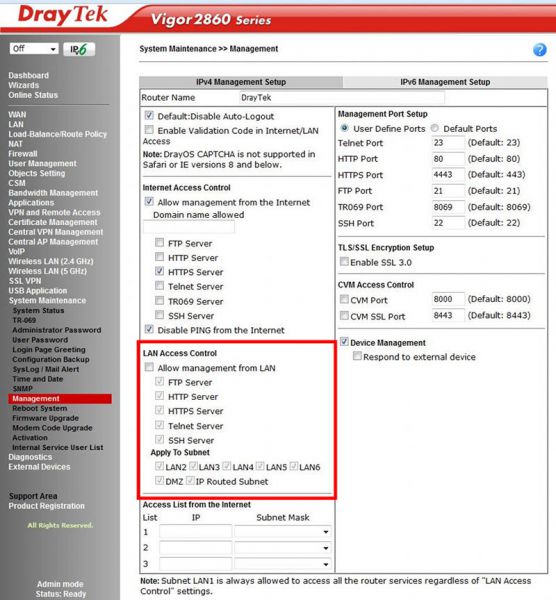Open Support Area link

[x=33, y=496]
